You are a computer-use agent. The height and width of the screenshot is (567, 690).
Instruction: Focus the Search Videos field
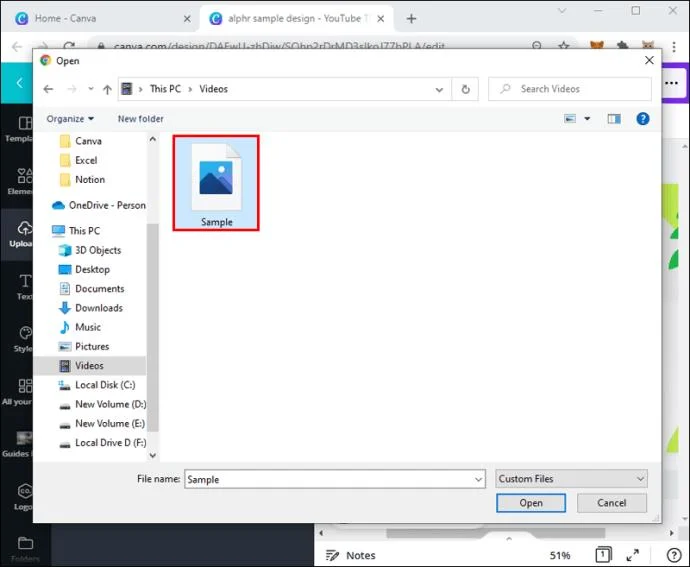[569, 89]
